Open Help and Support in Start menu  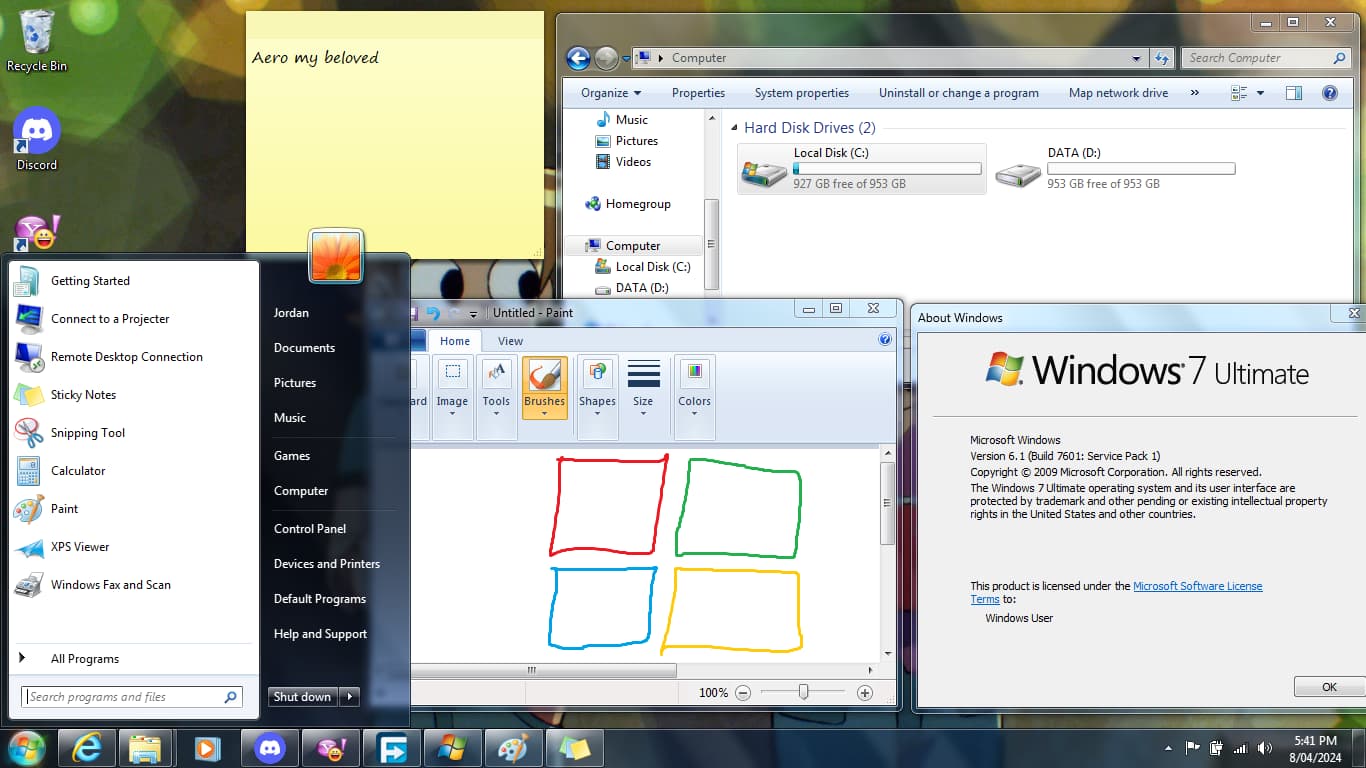[x=320, y=634]
